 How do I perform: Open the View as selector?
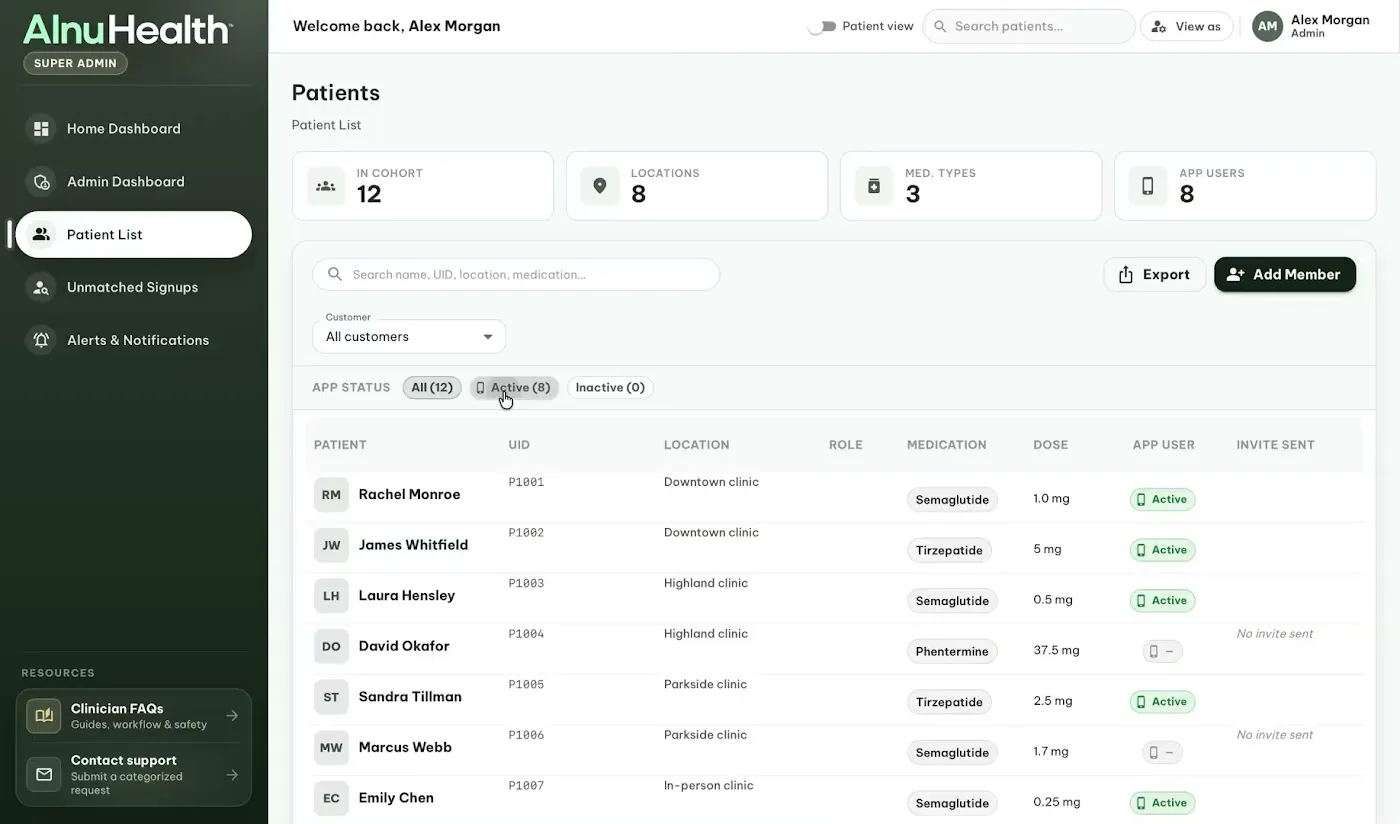tap(1186, 26)
